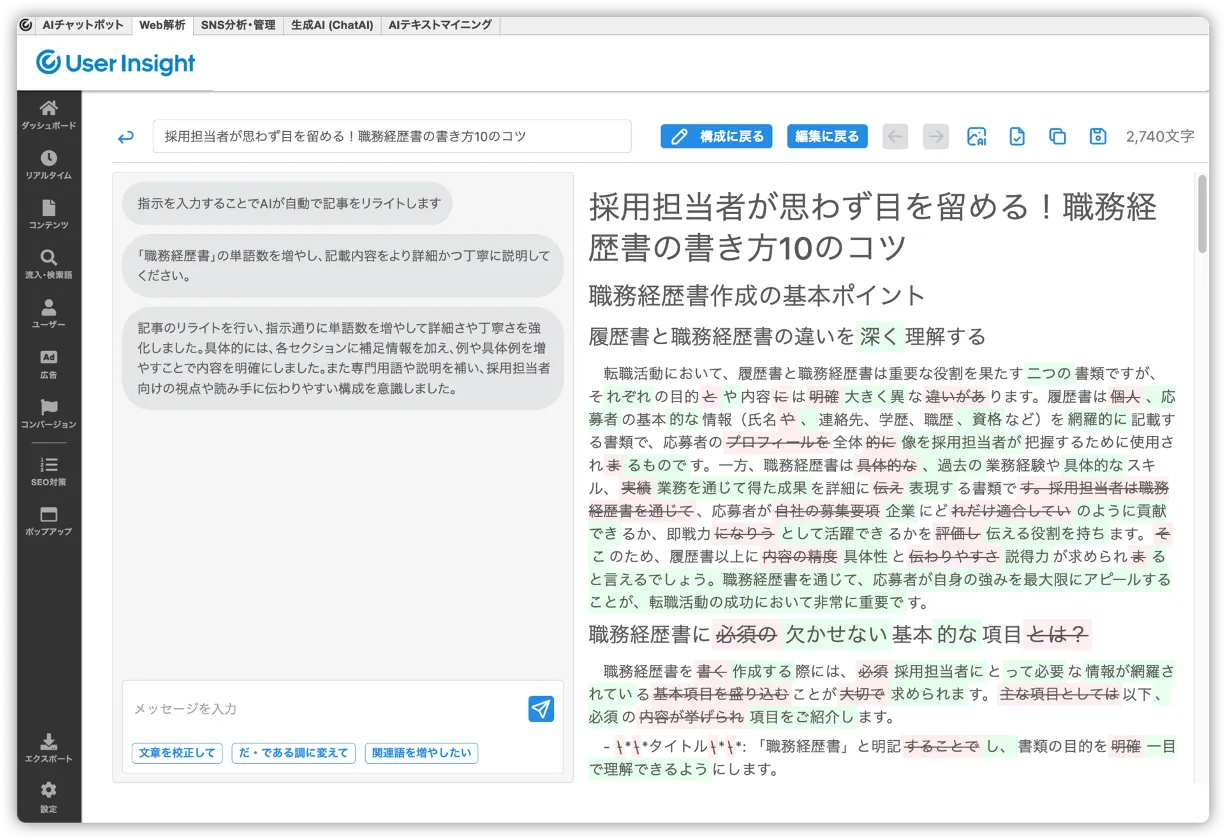Open 設定 gear in the sidebar

coord(48,797)
